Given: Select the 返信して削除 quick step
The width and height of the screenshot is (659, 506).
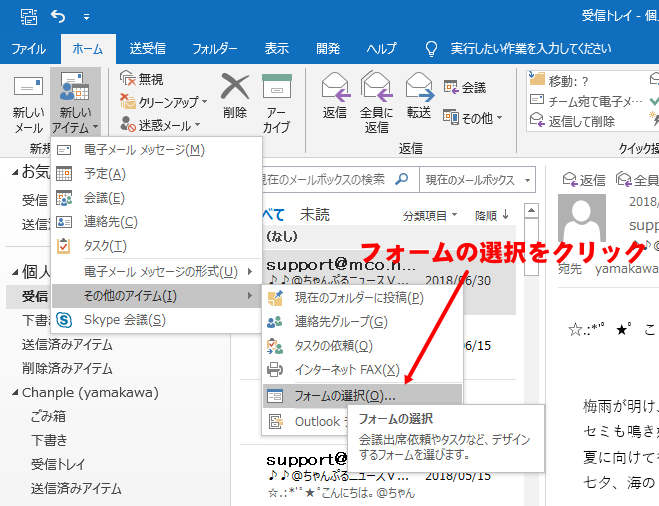Looking at the screenshot, I should 572,121.
